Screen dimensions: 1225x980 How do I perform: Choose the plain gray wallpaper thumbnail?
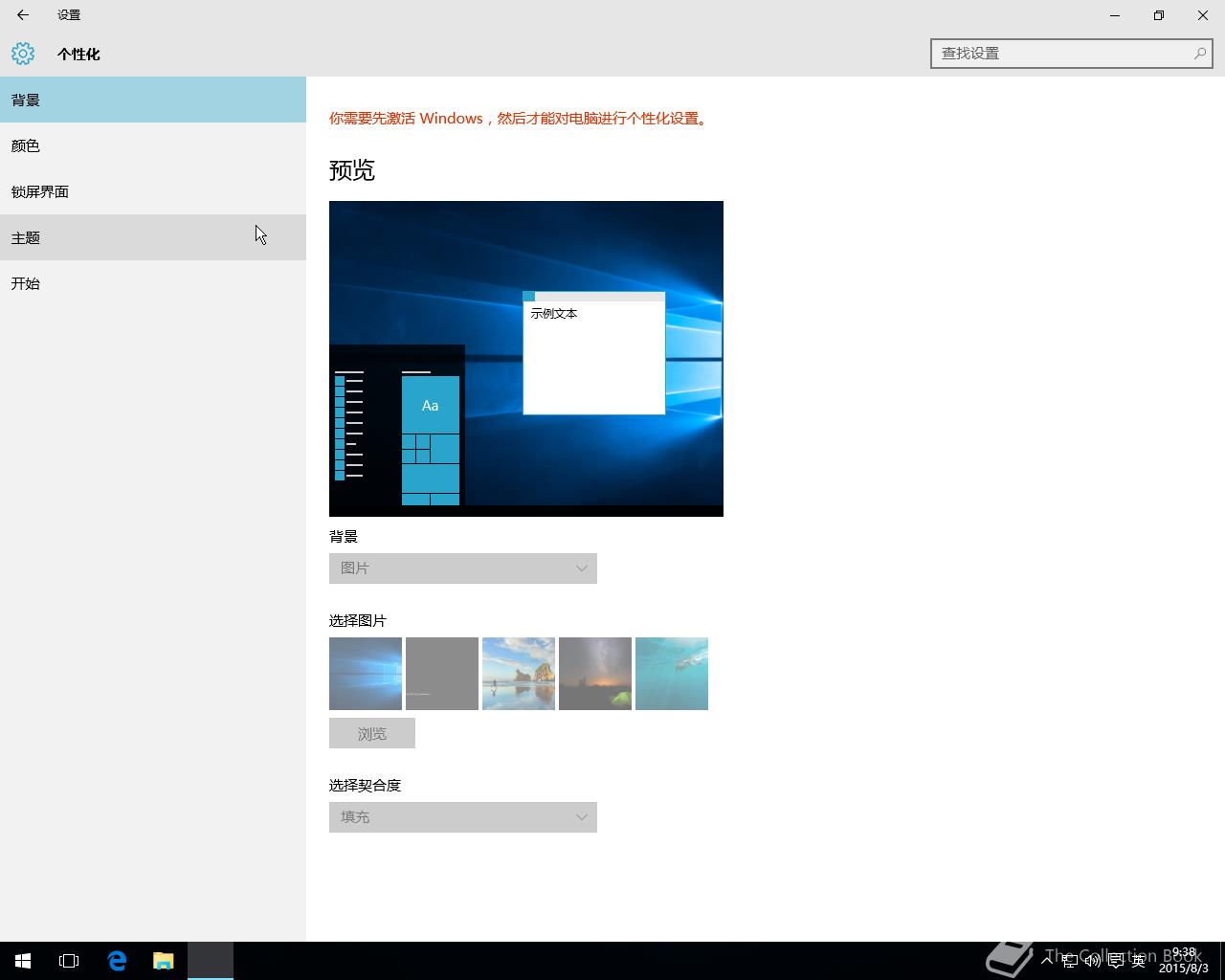tap(442, 674)
